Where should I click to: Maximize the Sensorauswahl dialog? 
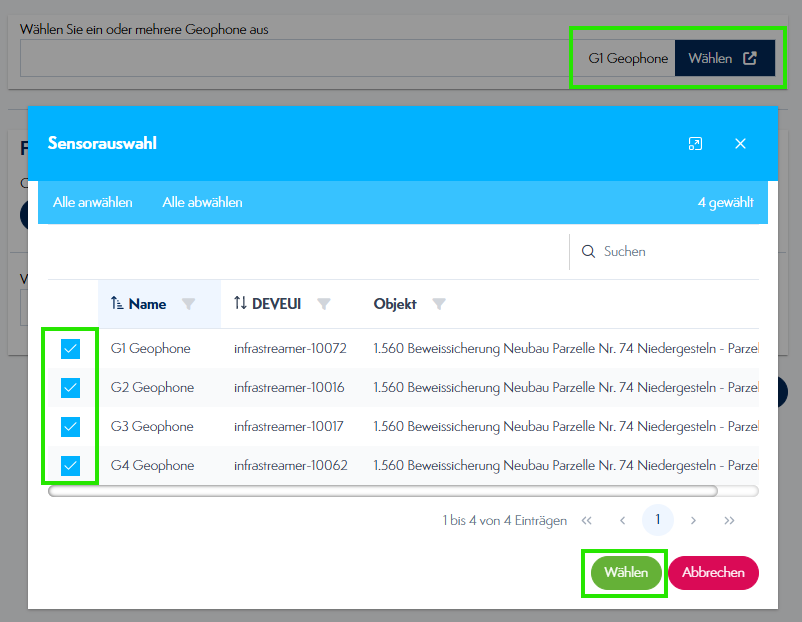695,144
